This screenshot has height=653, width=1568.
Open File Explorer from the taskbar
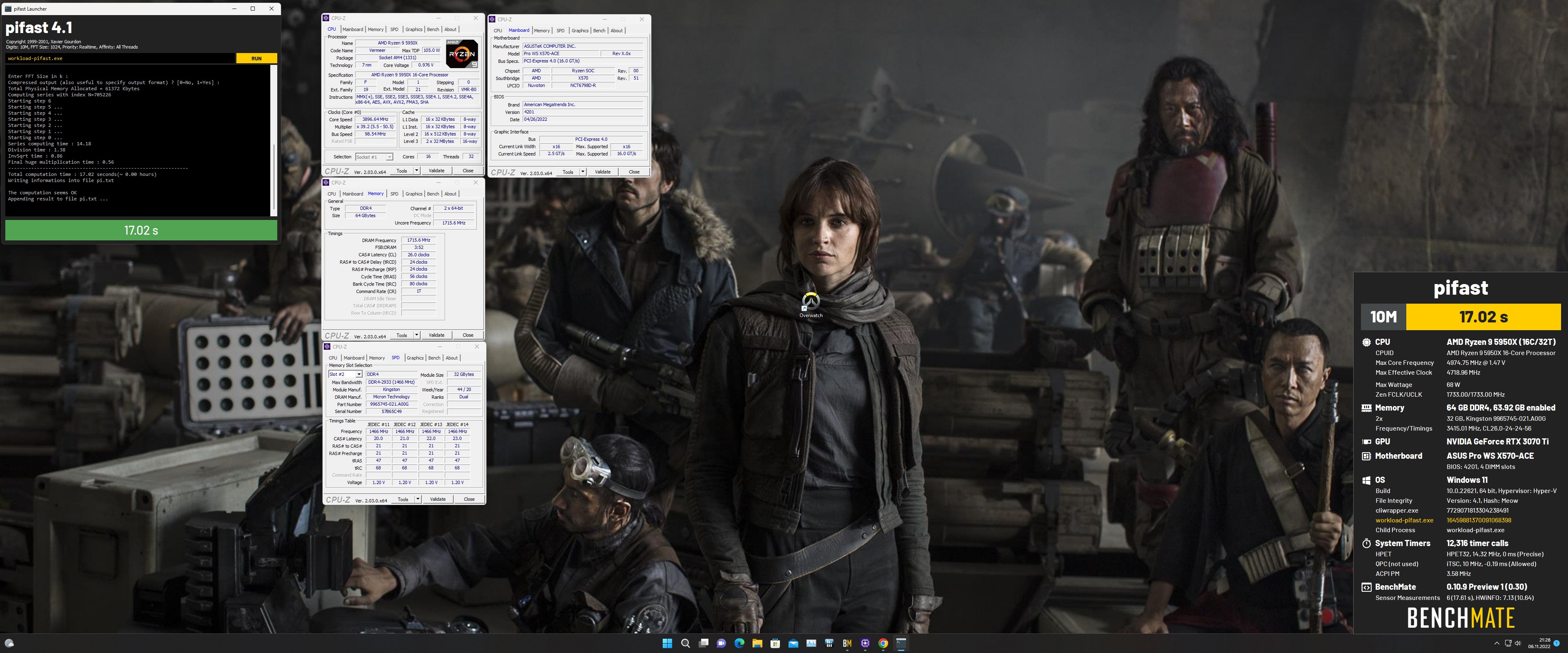(757, 643)
